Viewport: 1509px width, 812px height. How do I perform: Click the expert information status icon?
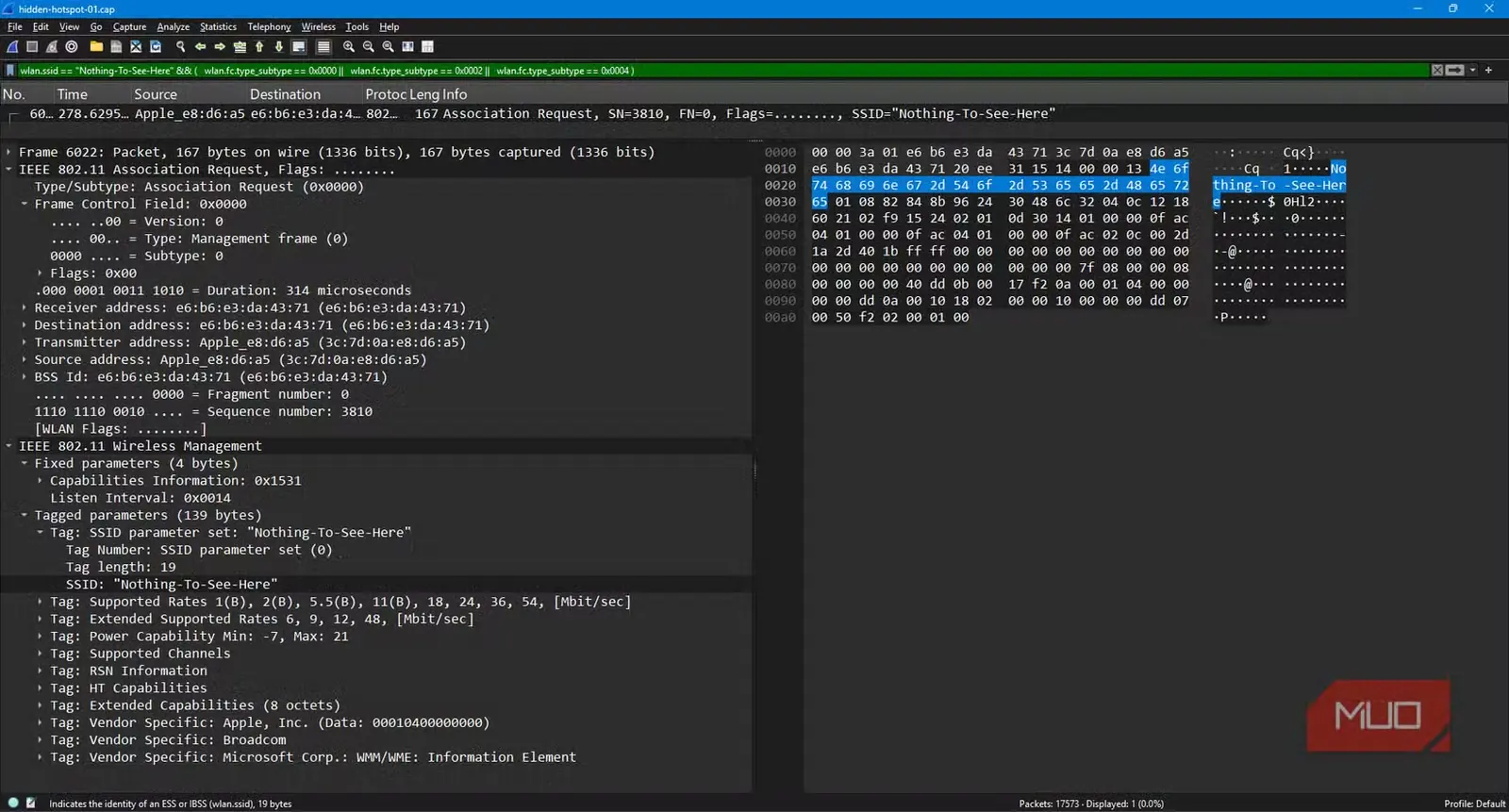tap(13, 804)
